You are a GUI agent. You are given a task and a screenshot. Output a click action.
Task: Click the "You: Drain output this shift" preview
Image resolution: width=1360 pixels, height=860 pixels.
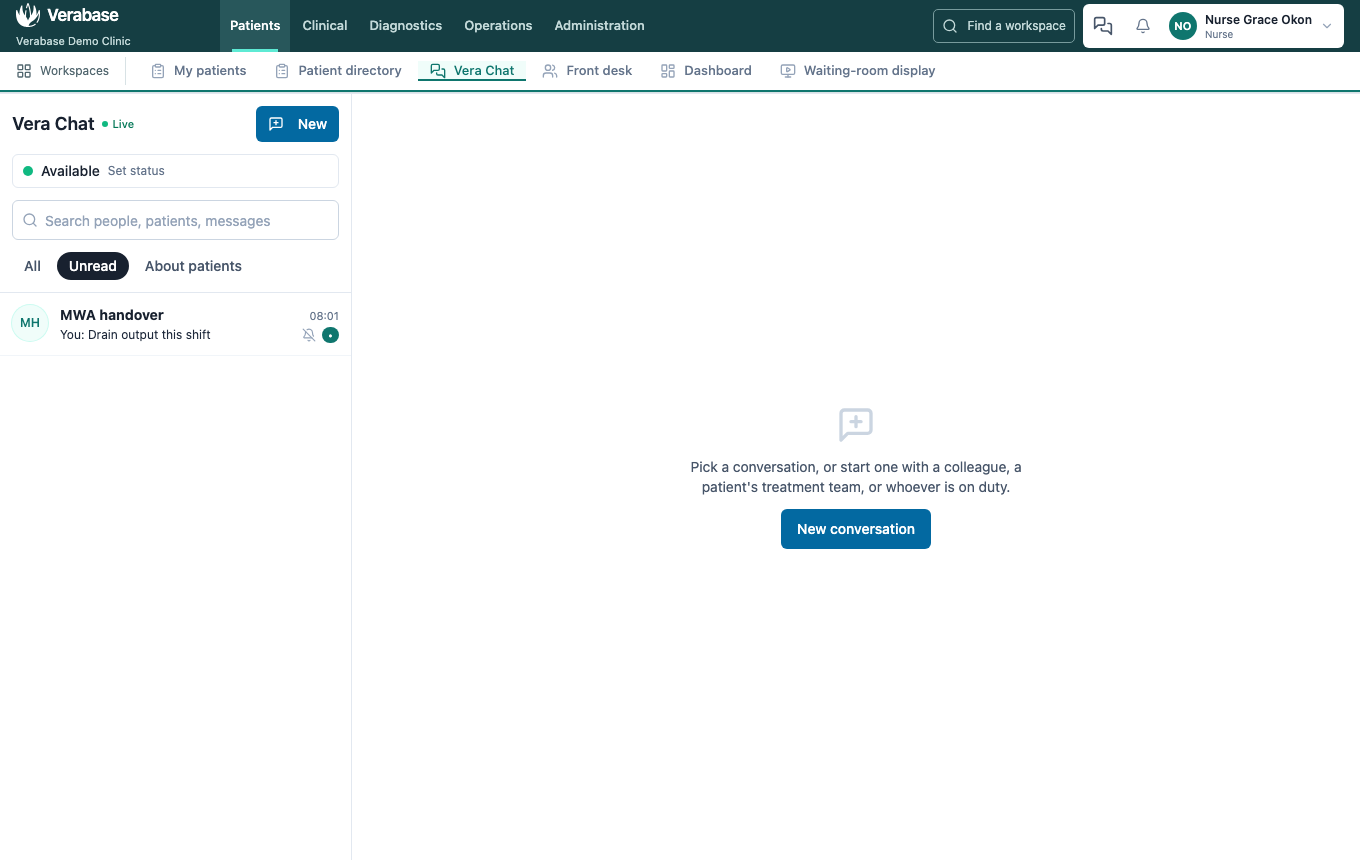[x=135, y=335]
